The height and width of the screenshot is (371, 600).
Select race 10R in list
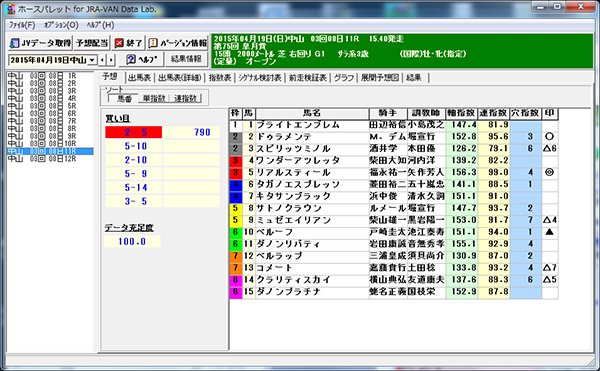[50, 144]
